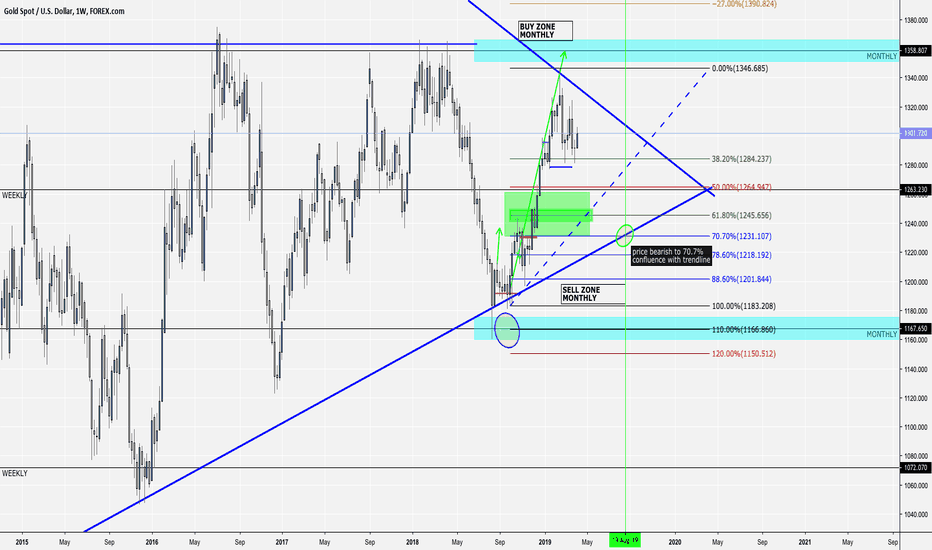This screenshot has height=550, width=932.
Task: Click the 2021 label on time axis
Action: 804,542
